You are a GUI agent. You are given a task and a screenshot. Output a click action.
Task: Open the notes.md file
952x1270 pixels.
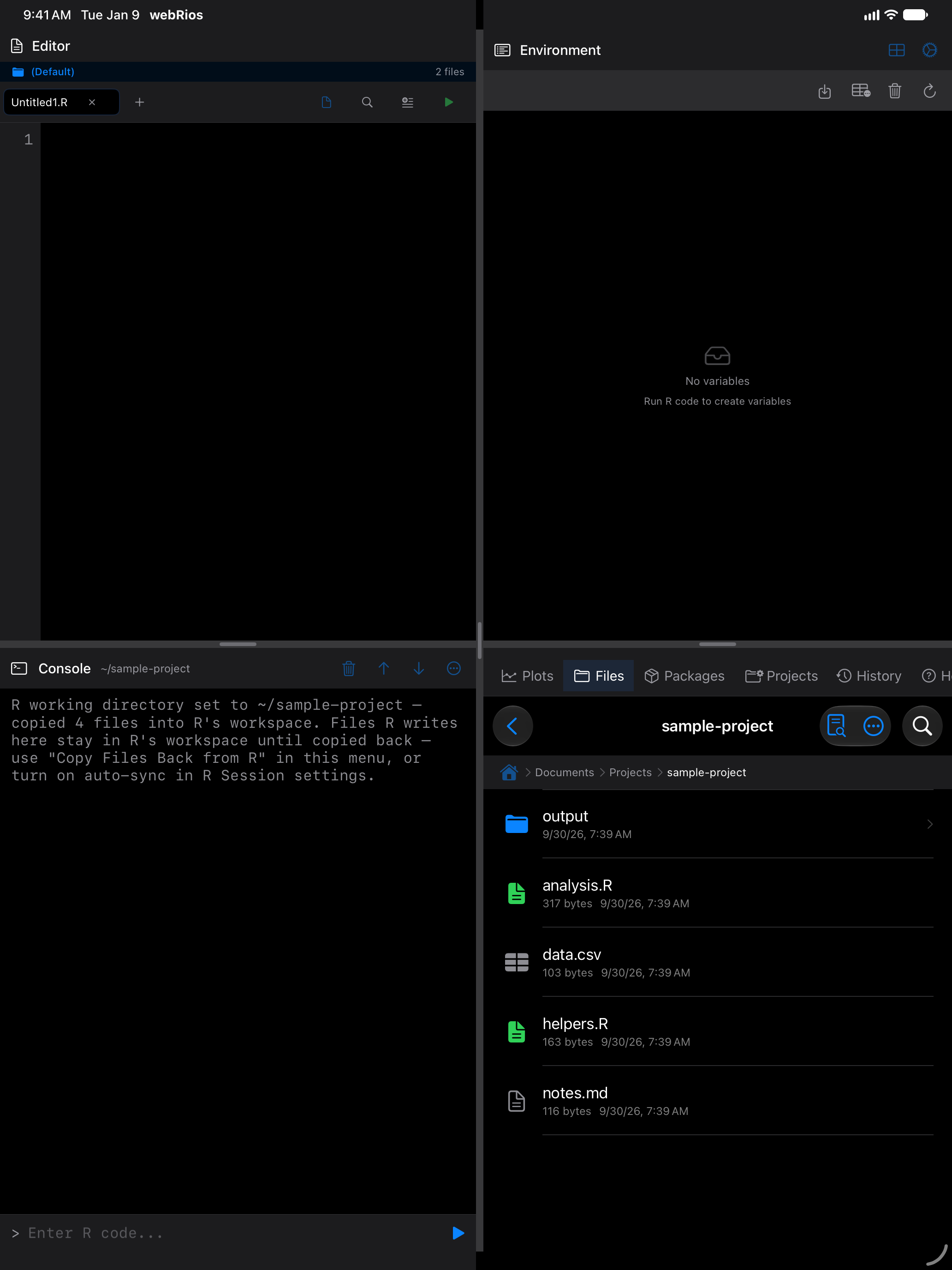[x=717, y=1101]
